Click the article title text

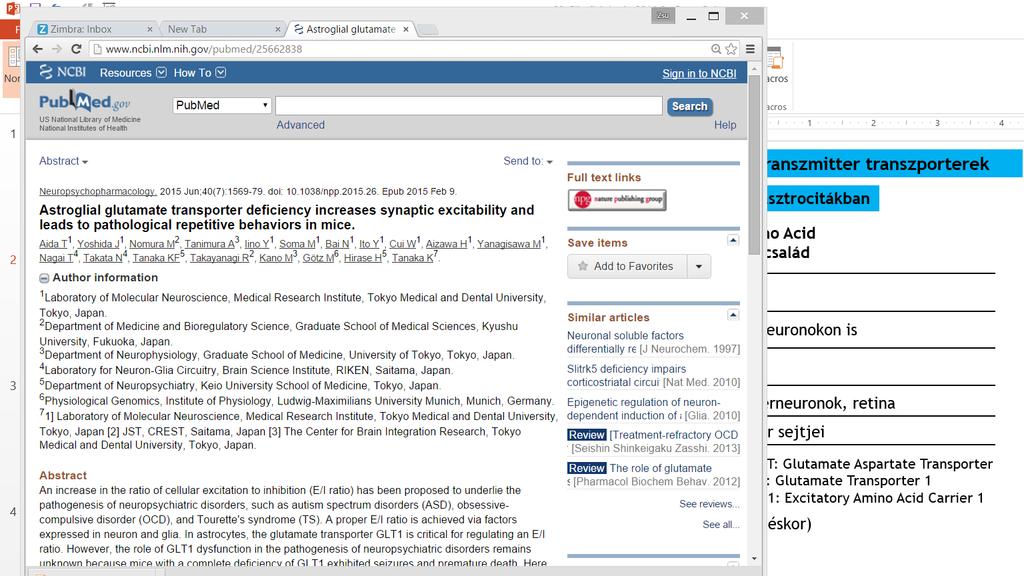[x=287, y=217]
